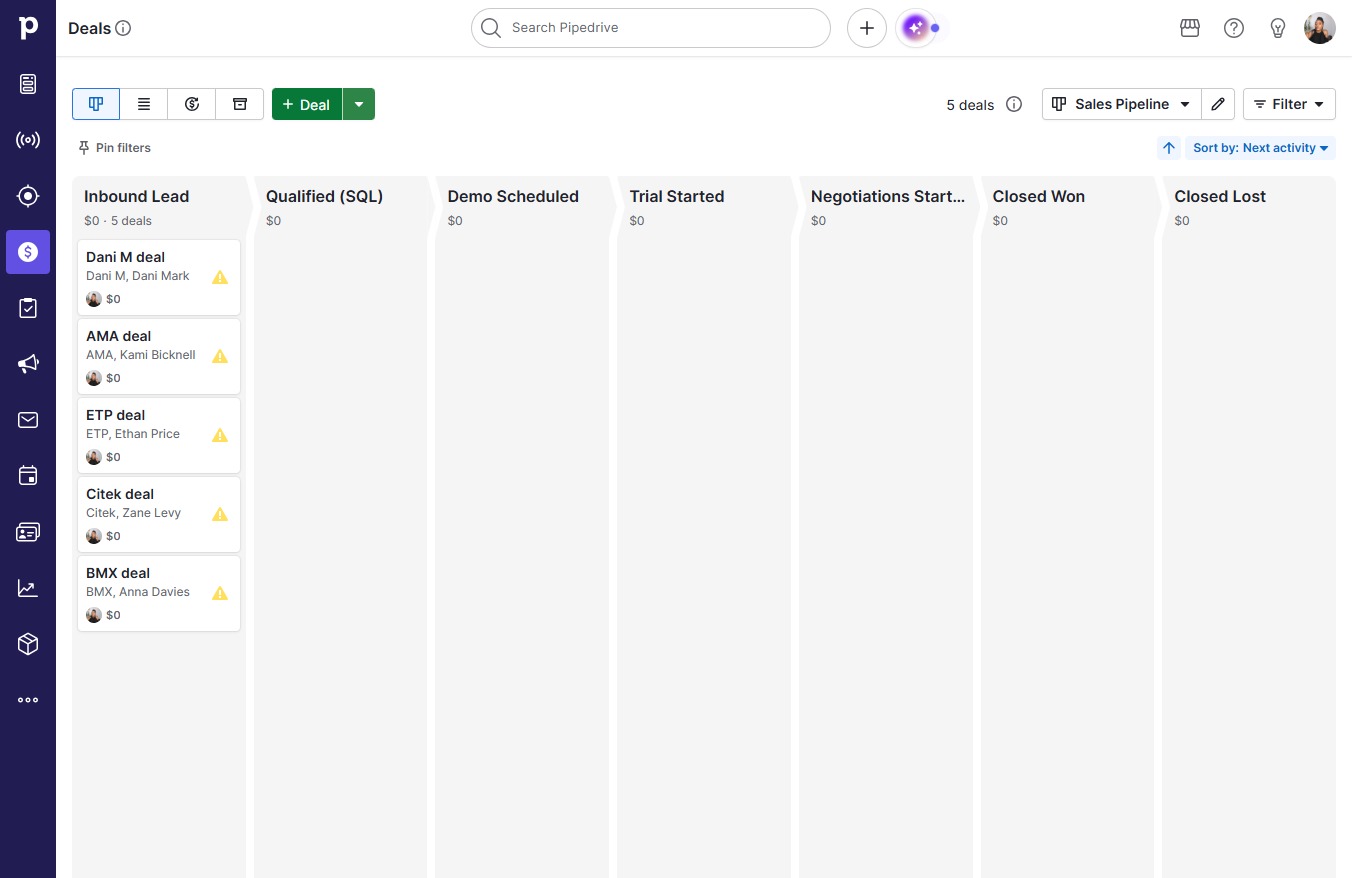
Task: Open the Products box icon in the sidebar
Action: [28, 644]
